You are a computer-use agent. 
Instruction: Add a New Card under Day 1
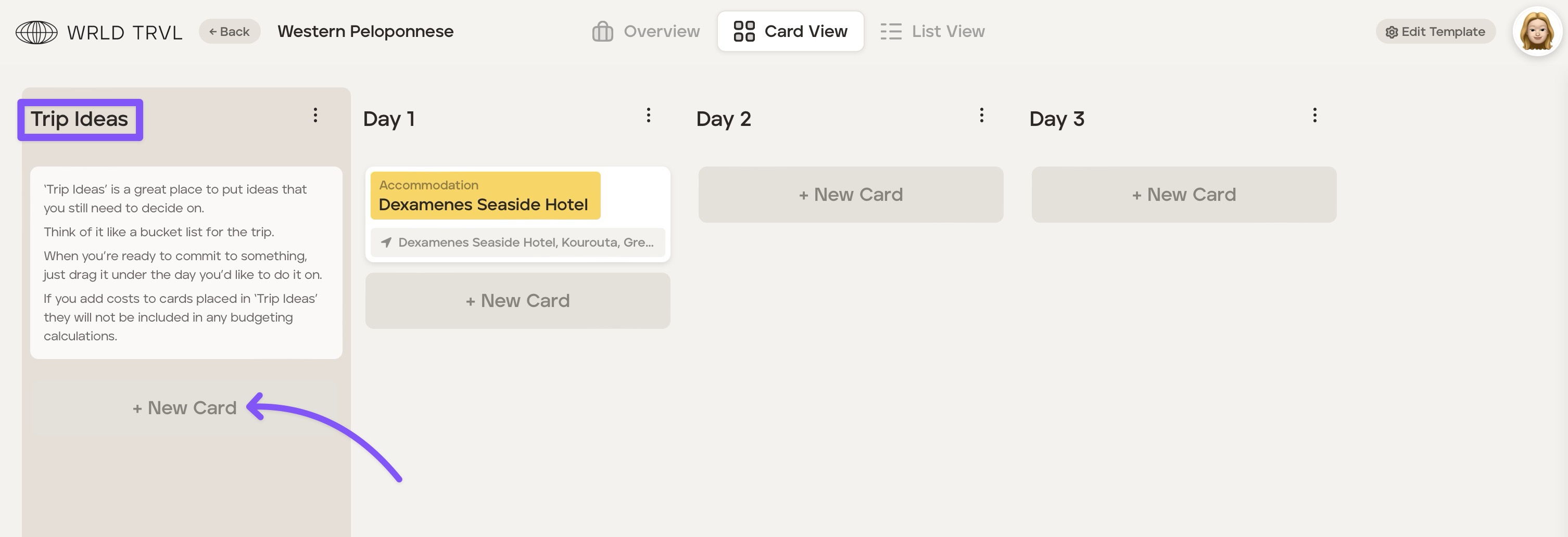click(x=517, y=301)
